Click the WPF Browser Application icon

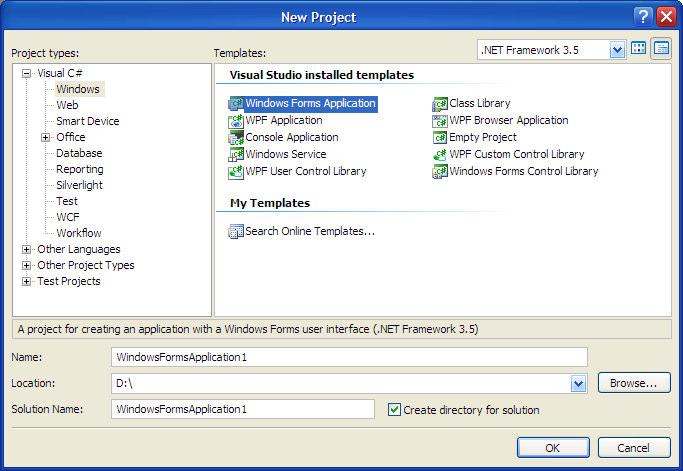tap(440, 121)
